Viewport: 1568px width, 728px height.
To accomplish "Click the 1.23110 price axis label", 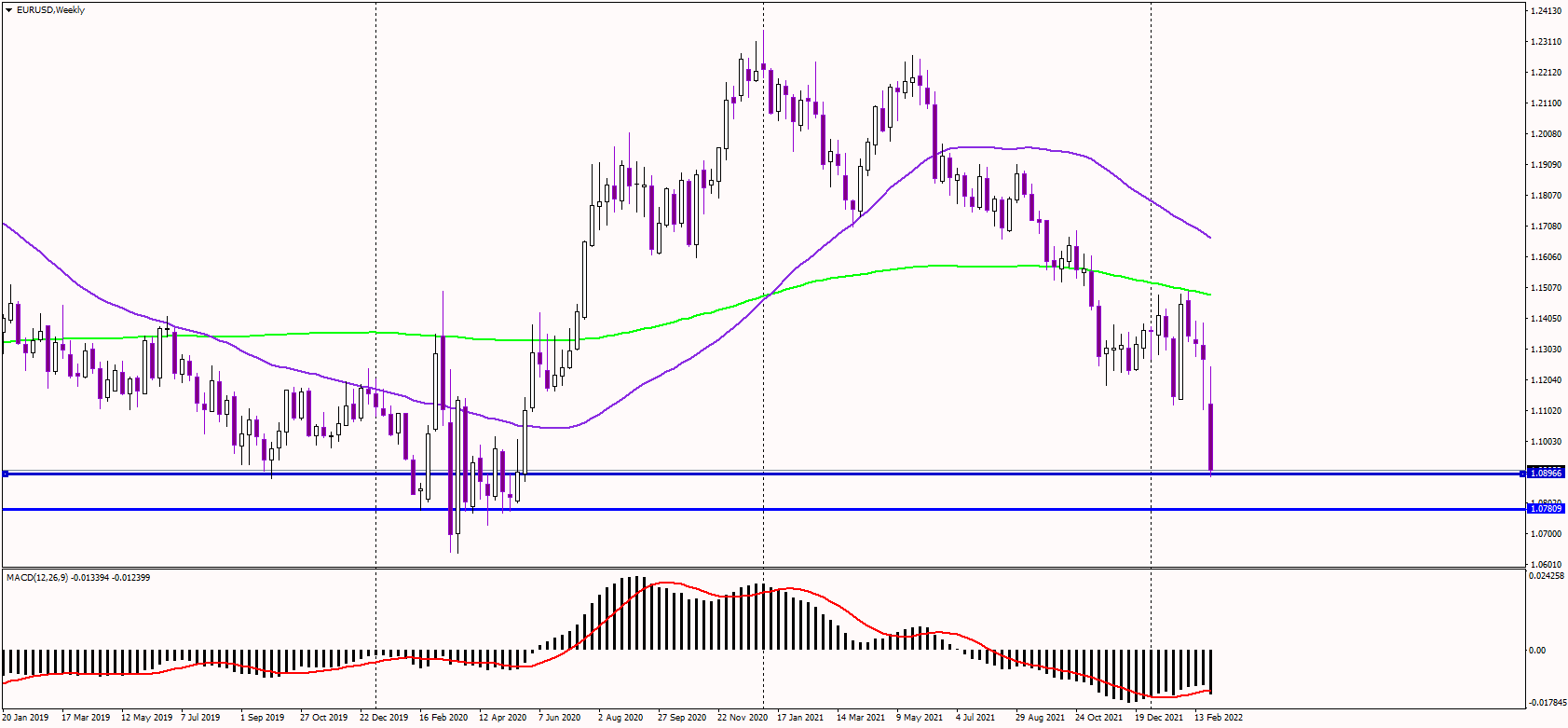I will (x=1547, y=42).
